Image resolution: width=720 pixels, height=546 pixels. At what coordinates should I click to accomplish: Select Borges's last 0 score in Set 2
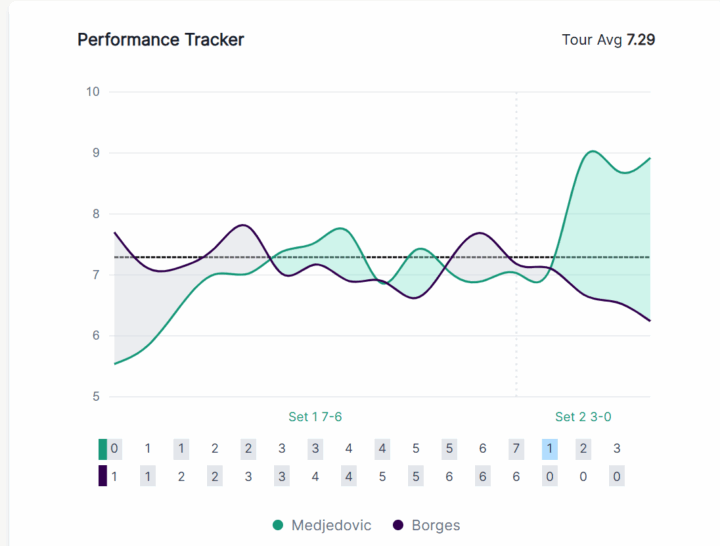[x=616, y=477]
